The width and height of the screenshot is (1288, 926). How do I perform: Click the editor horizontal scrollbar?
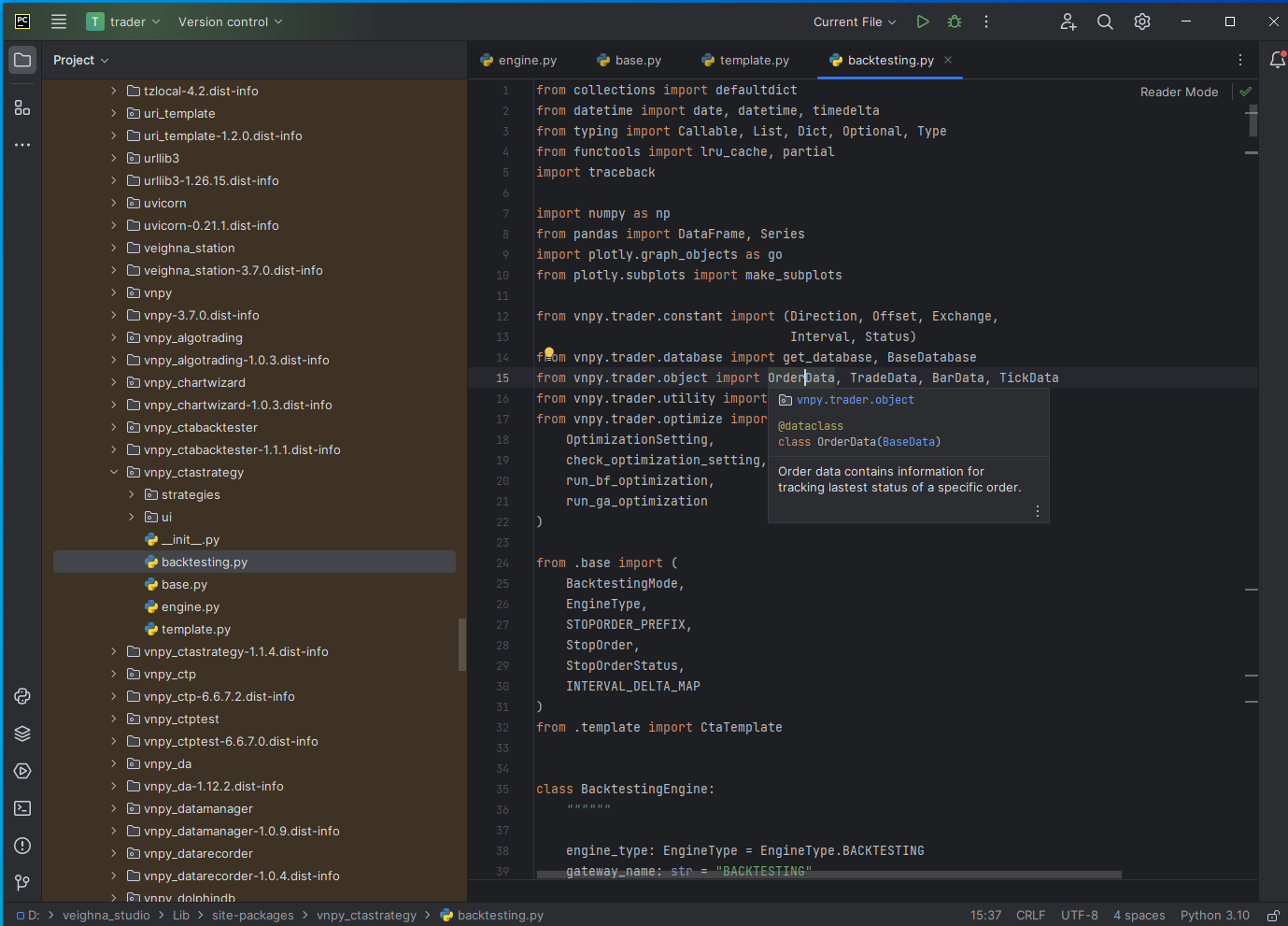tap(829, 876)
